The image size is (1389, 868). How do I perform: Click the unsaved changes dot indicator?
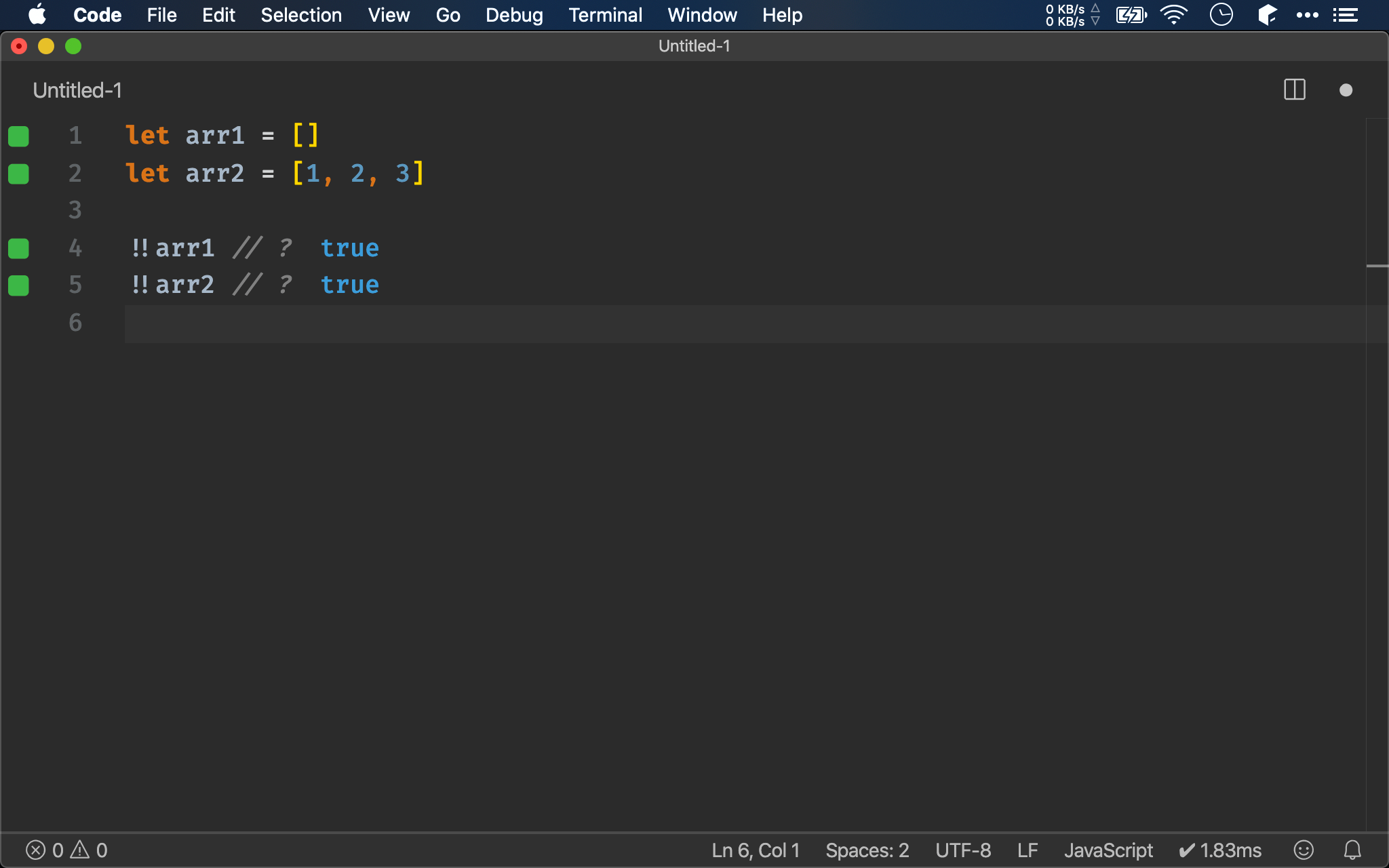click(x=1347, y=89)
